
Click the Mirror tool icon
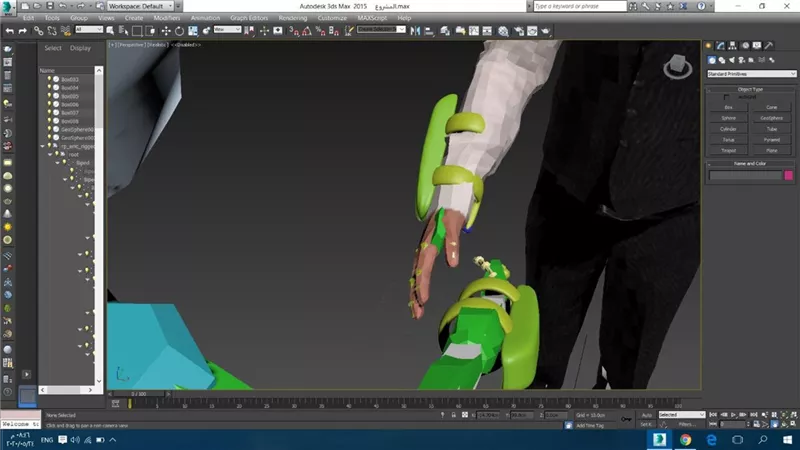(x=415, y=31)
